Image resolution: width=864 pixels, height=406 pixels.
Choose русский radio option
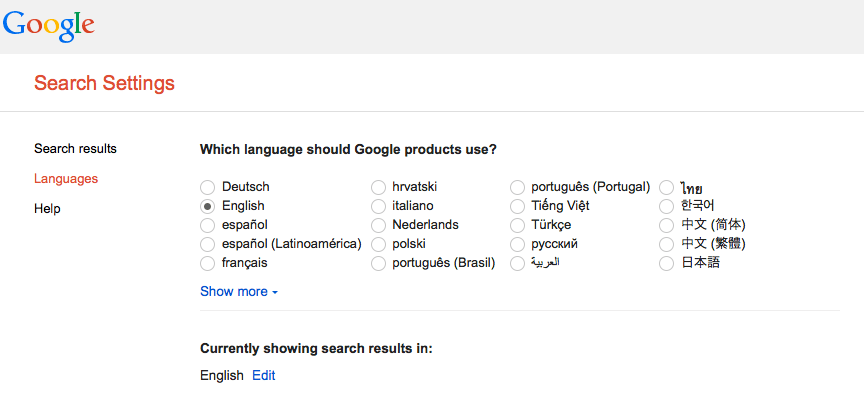tap(517, 244)
